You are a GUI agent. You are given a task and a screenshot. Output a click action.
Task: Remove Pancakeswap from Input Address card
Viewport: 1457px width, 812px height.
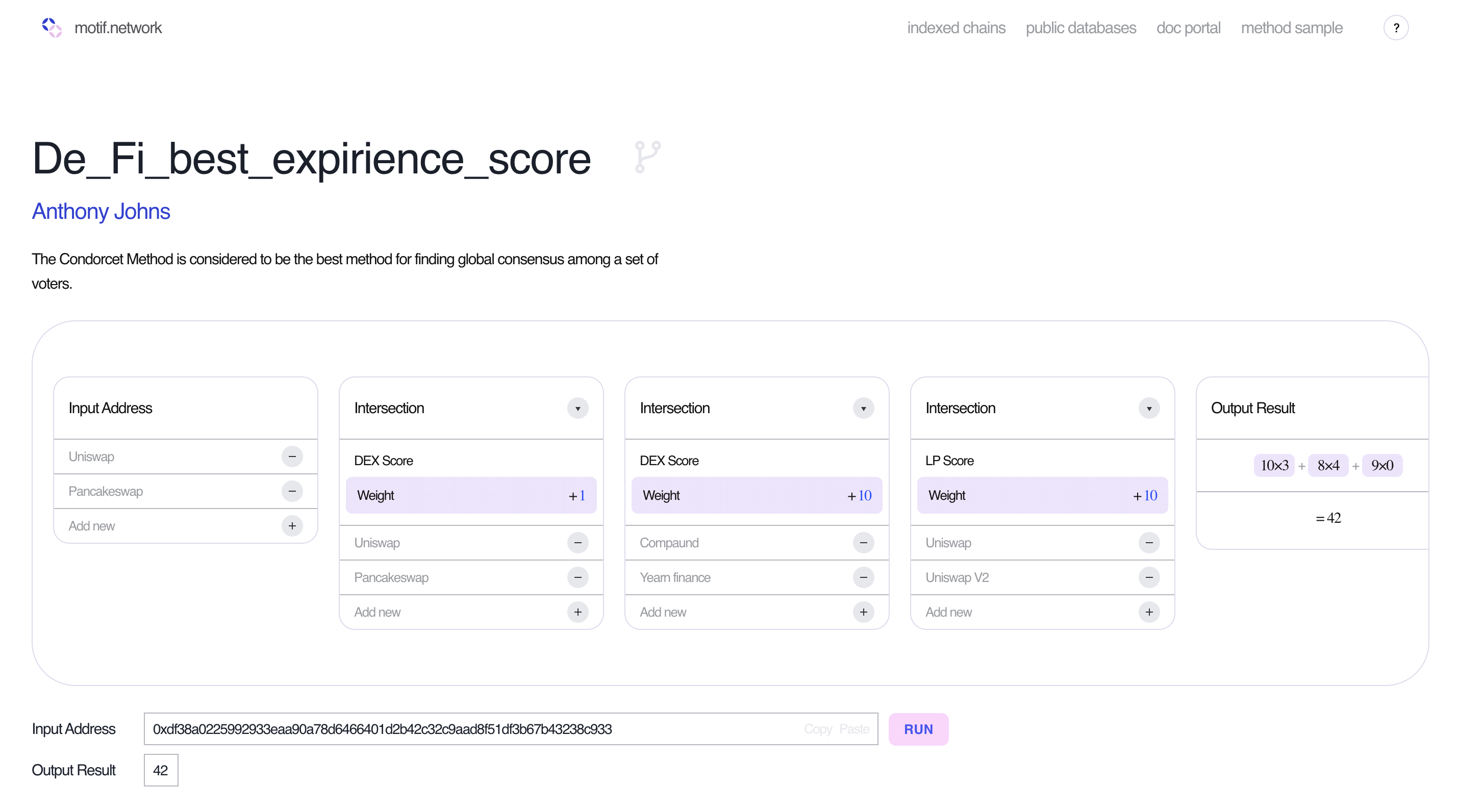292,491
